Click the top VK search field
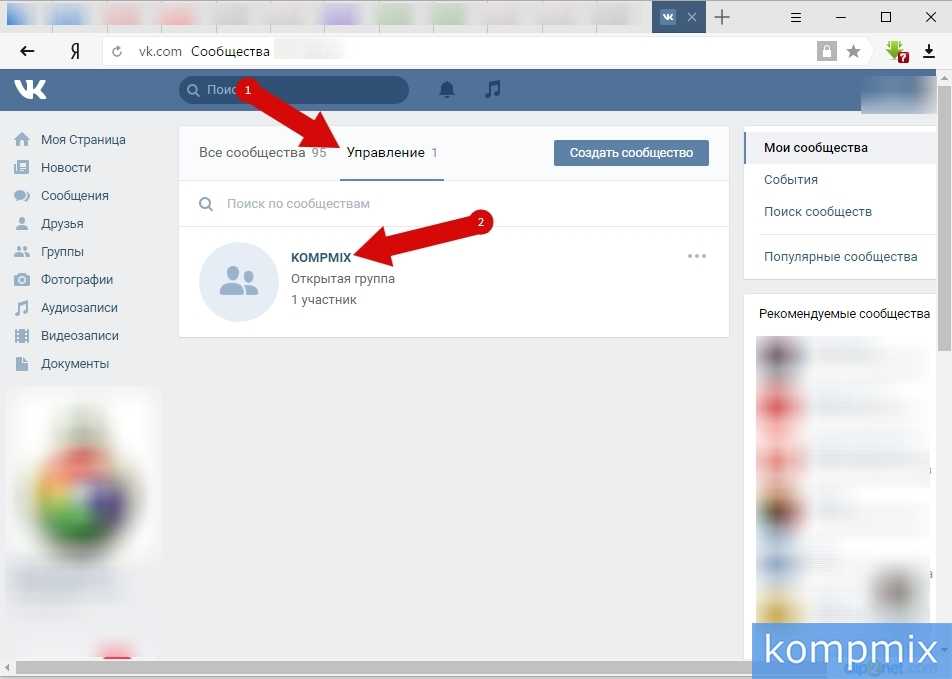 294,90
